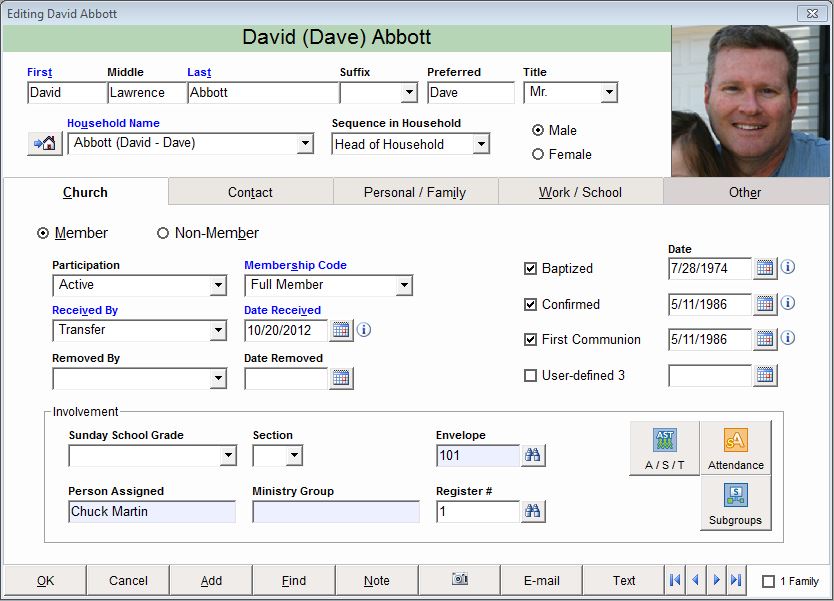The height and width of the screenshot is (601, 834).
Task: Expand Sequence in Household dropdown
Action: tap(481, 144)
